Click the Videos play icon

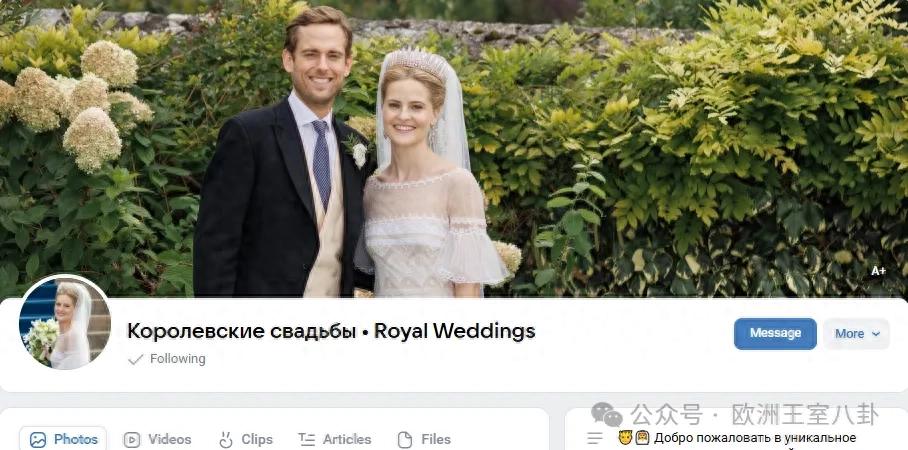[131, 440]
